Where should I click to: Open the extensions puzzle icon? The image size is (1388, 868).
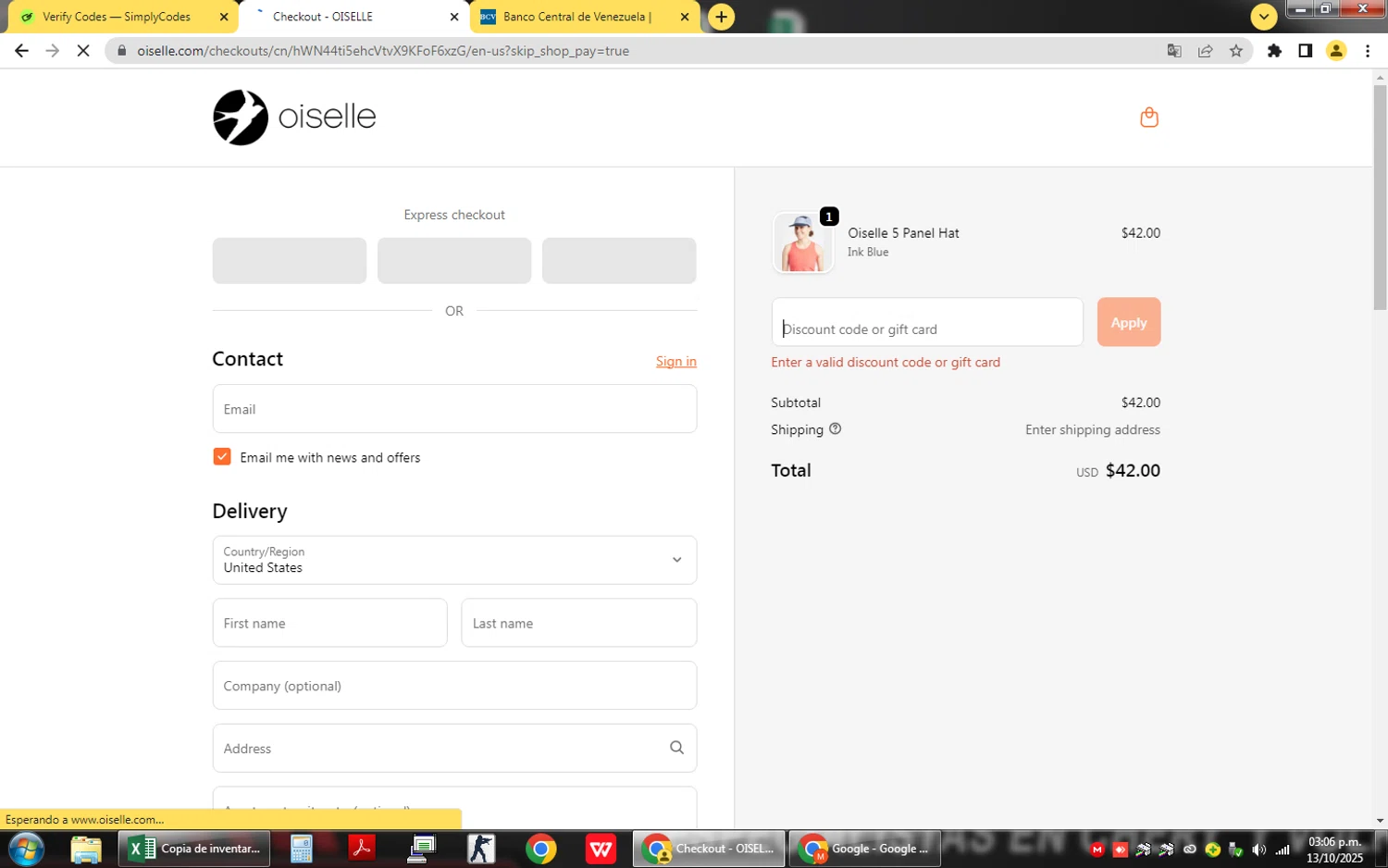[1274, 51]
